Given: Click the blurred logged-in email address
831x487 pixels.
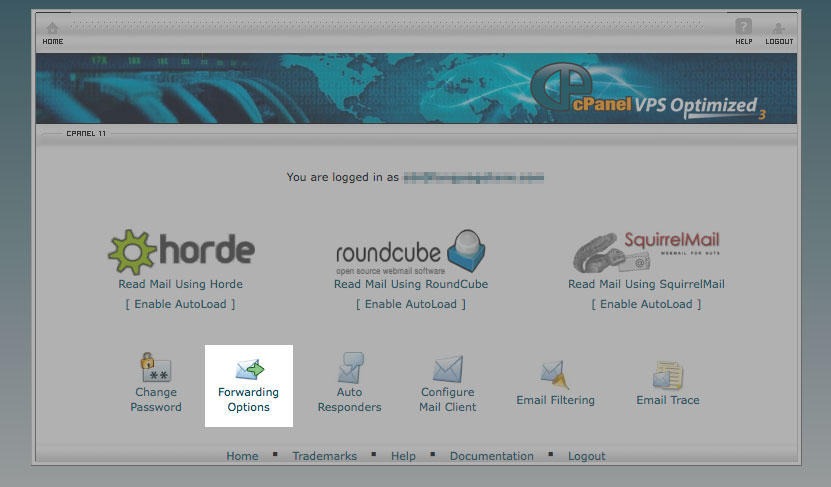Looking at the screenshot, I should 474,178.
